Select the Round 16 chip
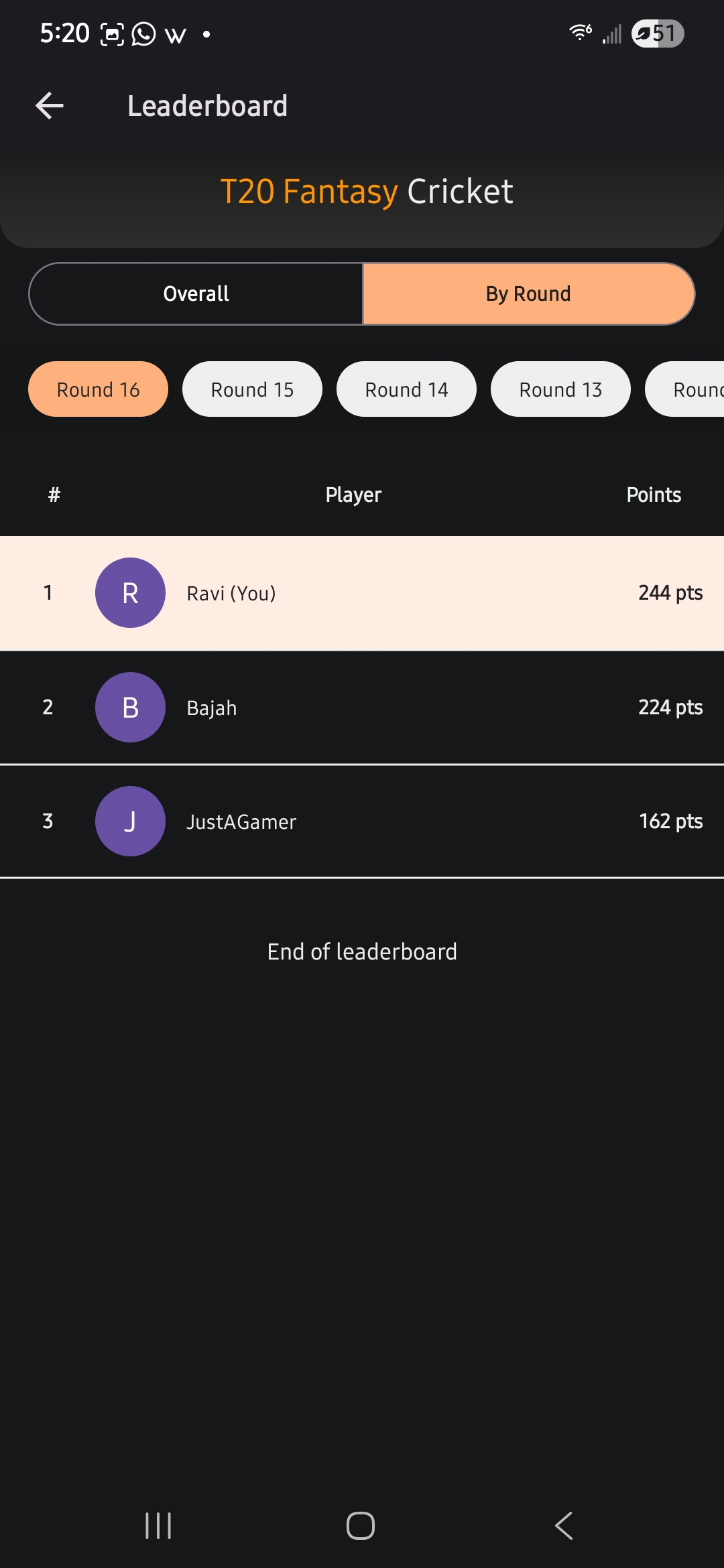 pos(98,389)
